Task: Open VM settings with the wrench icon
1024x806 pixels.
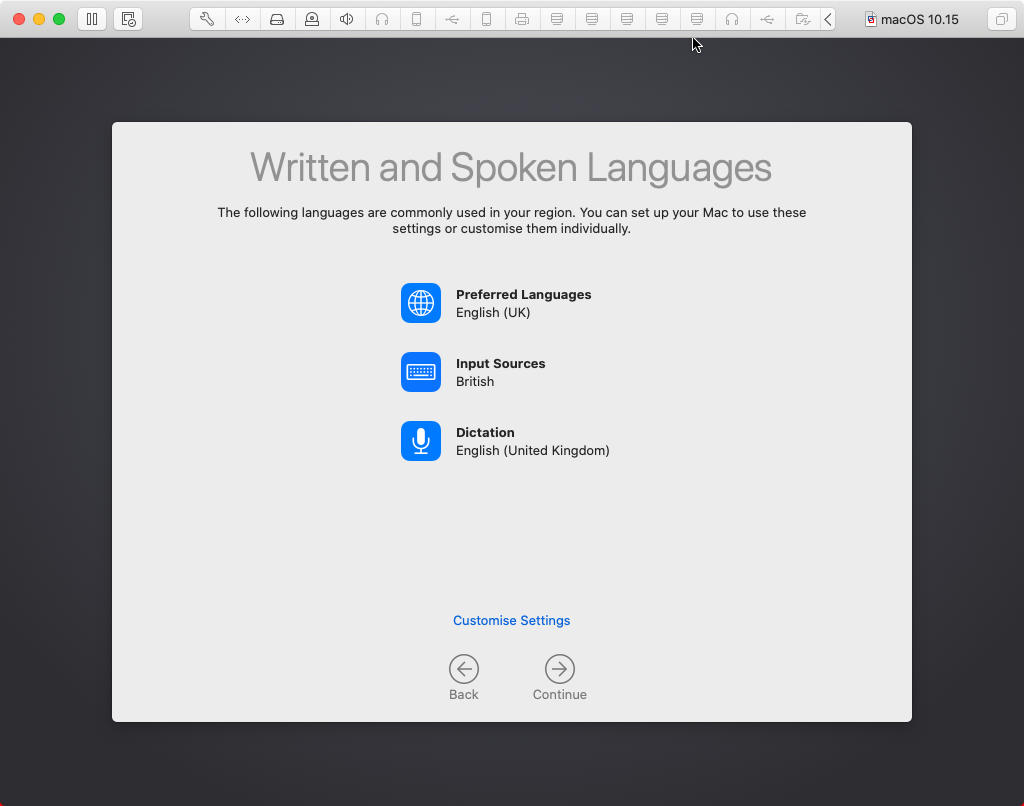Action: tap(207, 18)
